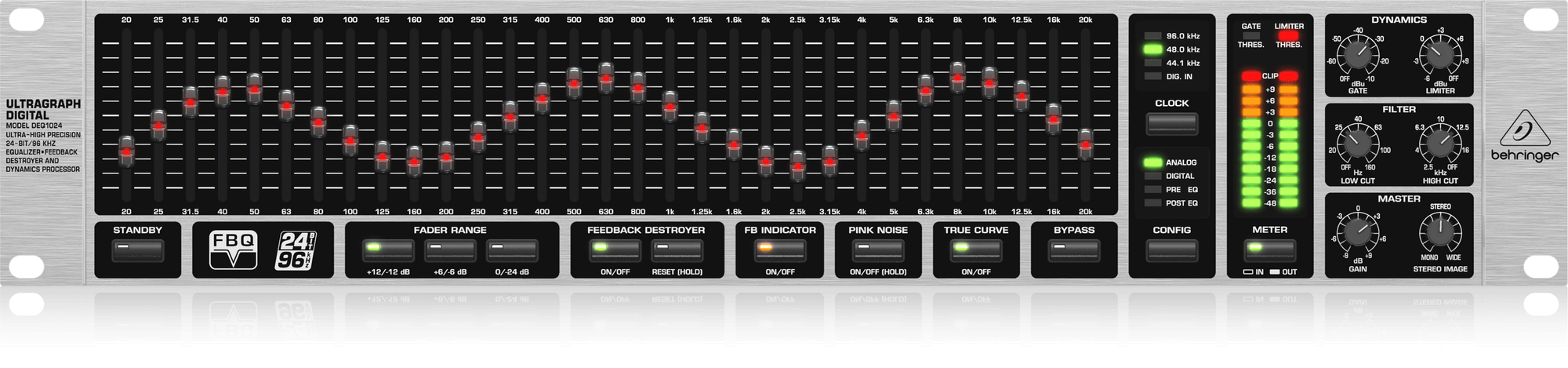Click the STEREO IMAGE knob
This screenshot has width=1568, height=368.
1439,234
